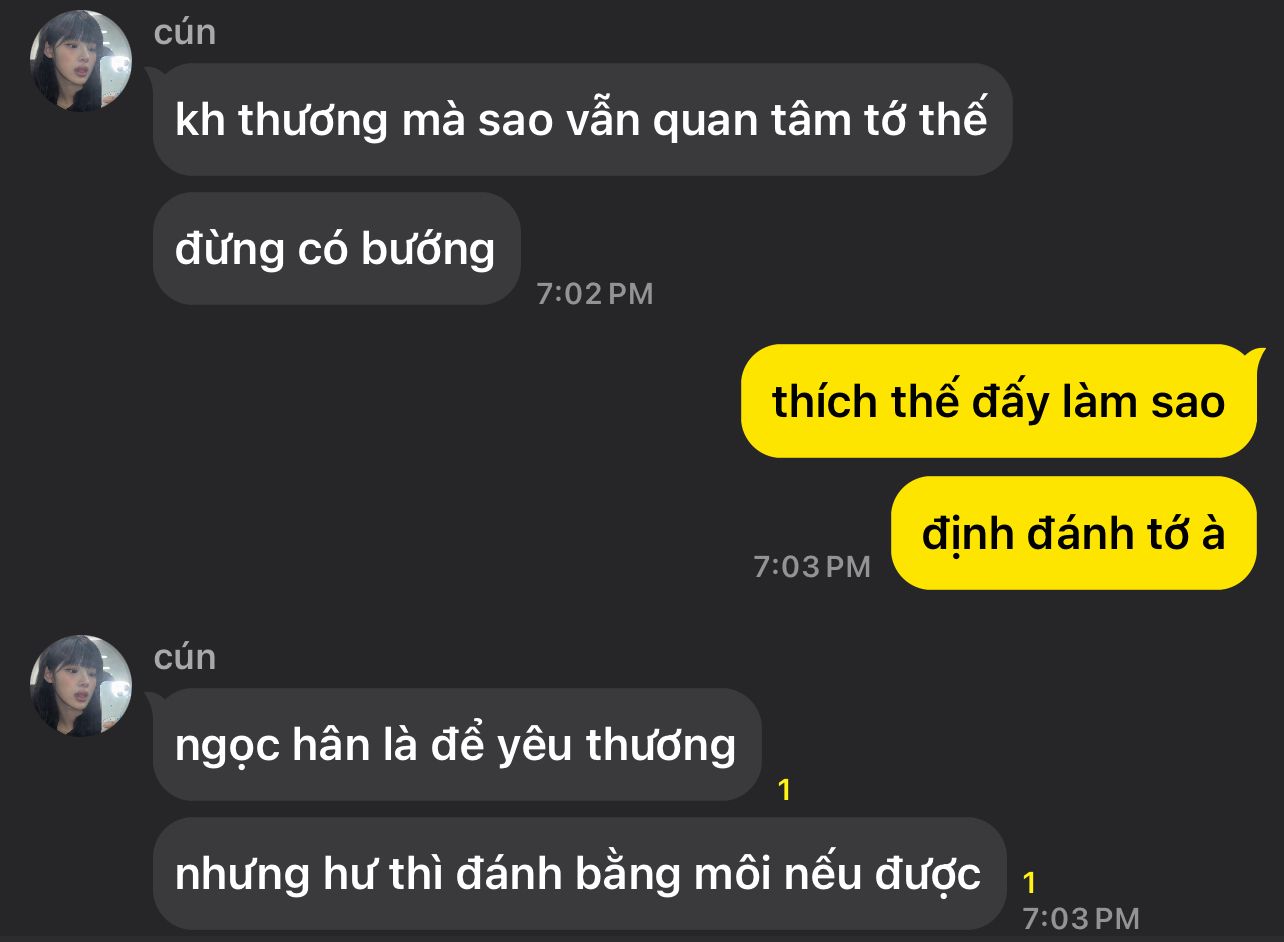Image resolution: width=1284 pixels, height=942 pixels.
Task: Tap sender name 'cún' above 'ngọc hân' message
Action: pos(185,657)
